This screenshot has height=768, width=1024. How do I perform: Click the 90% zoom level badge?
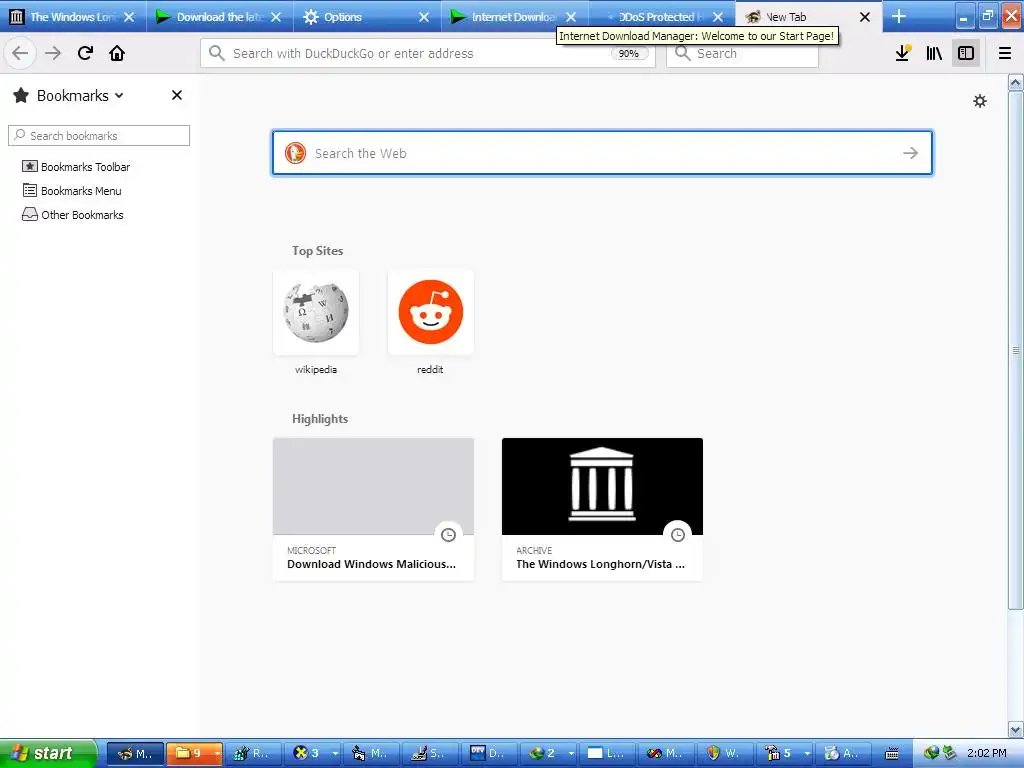[x=628, y=54]
